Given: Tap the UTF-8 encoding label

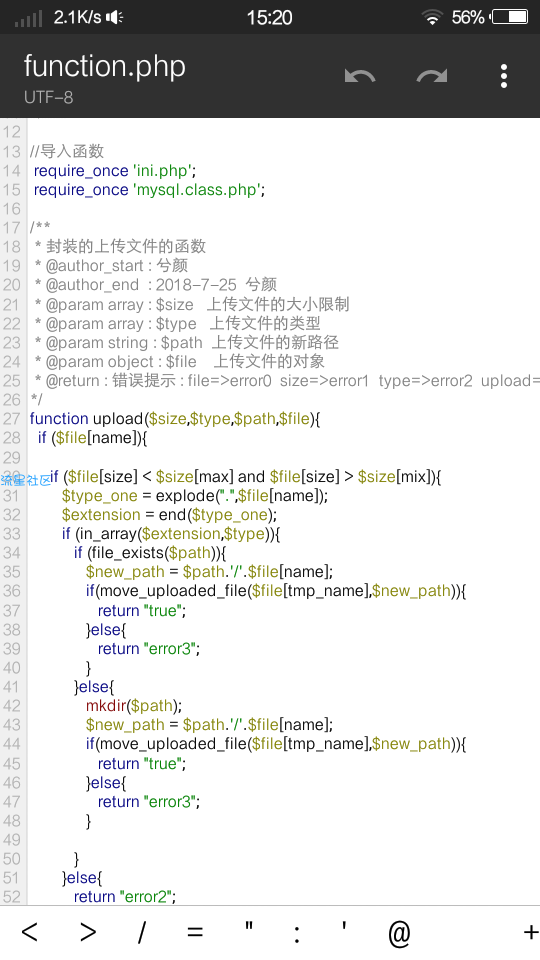Looking at the screenshot, I should click(x=48, y=97).
